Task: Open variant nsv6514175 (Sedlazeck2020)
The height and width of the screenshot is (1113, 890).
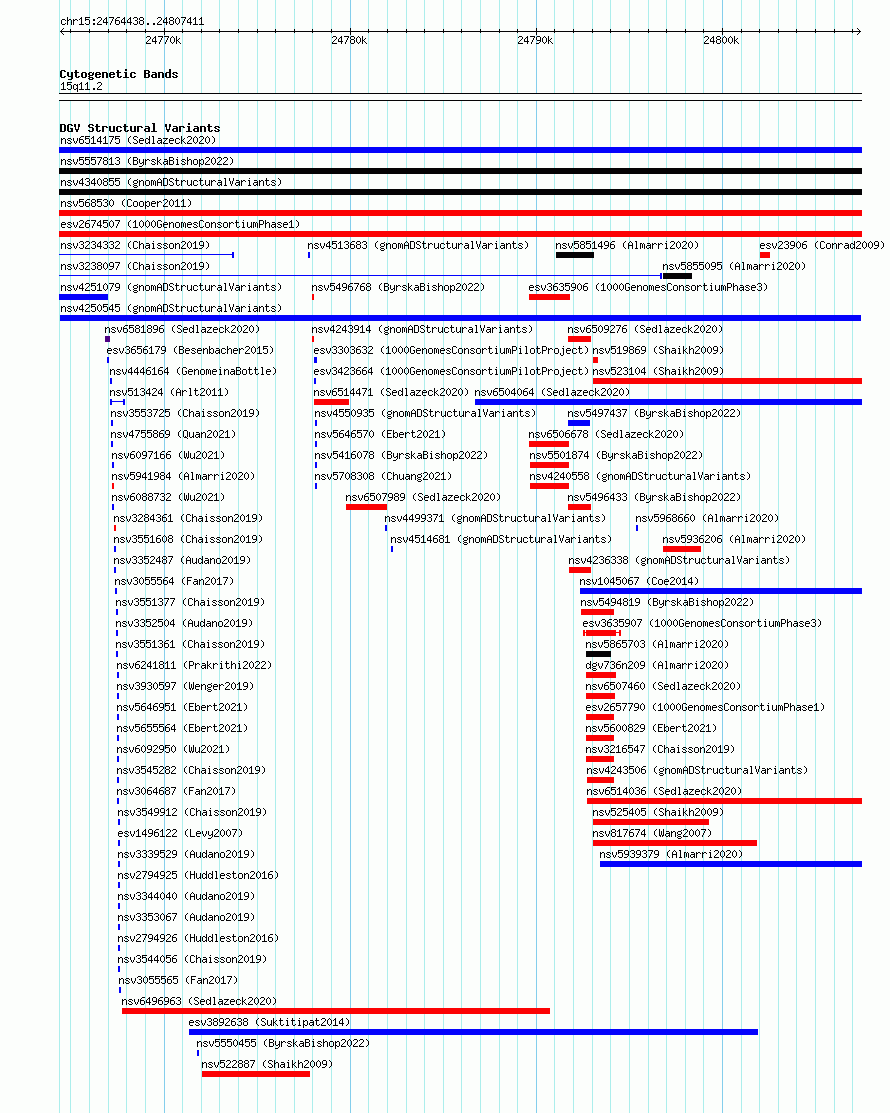Action: tap(138, 141)
